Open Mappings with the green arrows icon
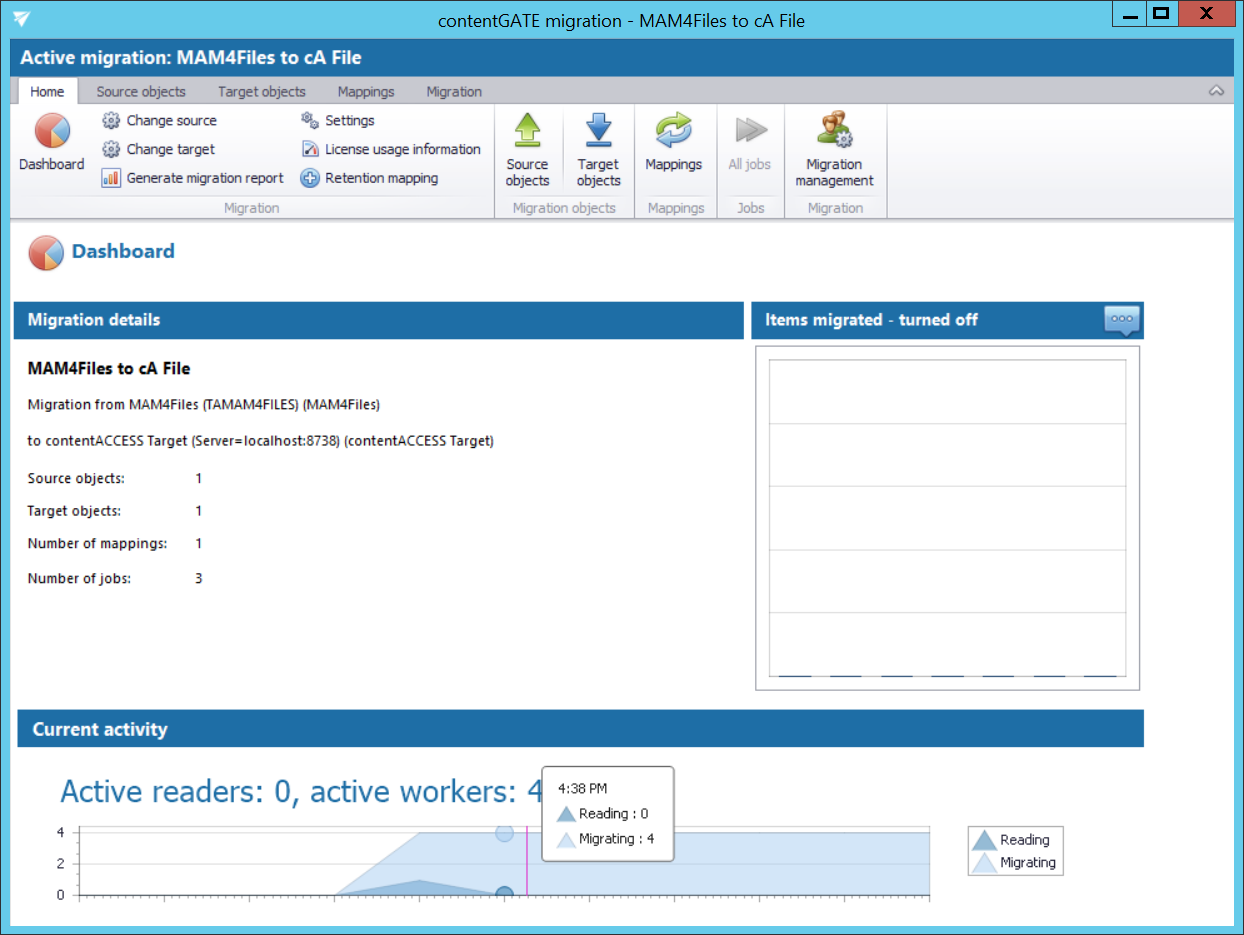The image size is (1244, 935). (x=673, y=132)
